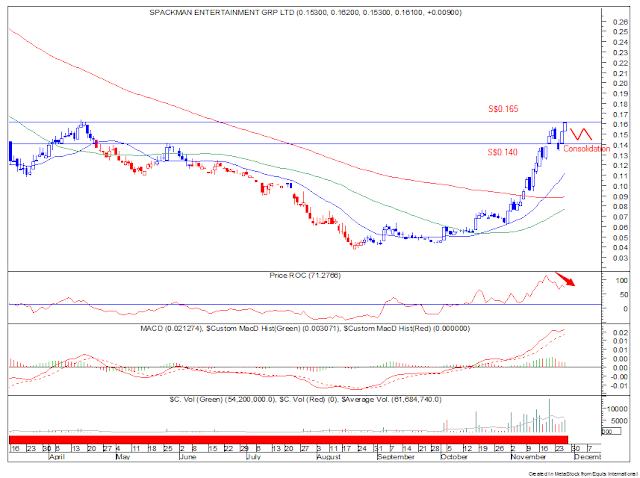640x478 pixels.
Task: Click the Created in MetaStock credit text
Action: coord(584,474)
